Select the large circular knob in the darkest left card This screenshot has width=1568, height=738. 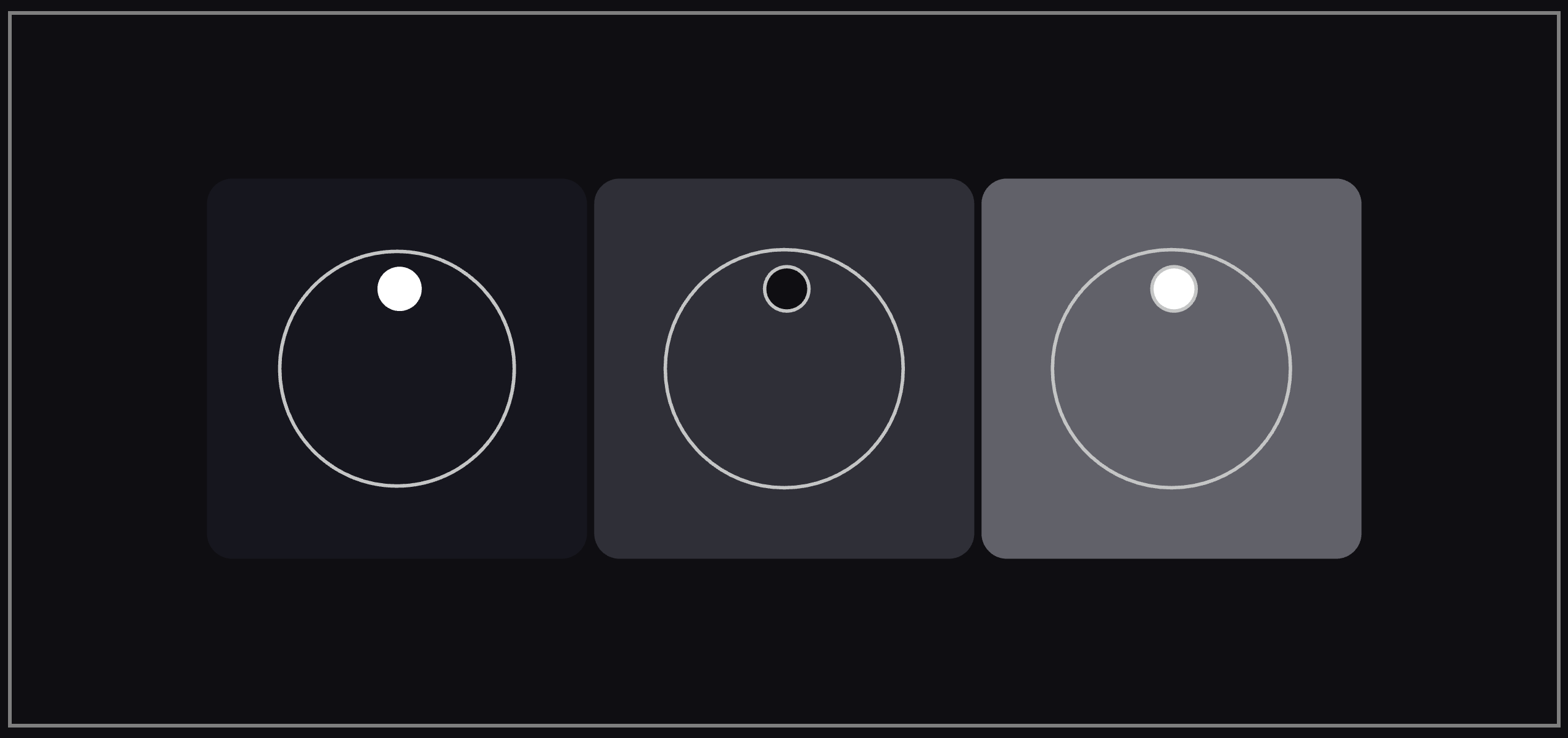(x=397, y=368)
